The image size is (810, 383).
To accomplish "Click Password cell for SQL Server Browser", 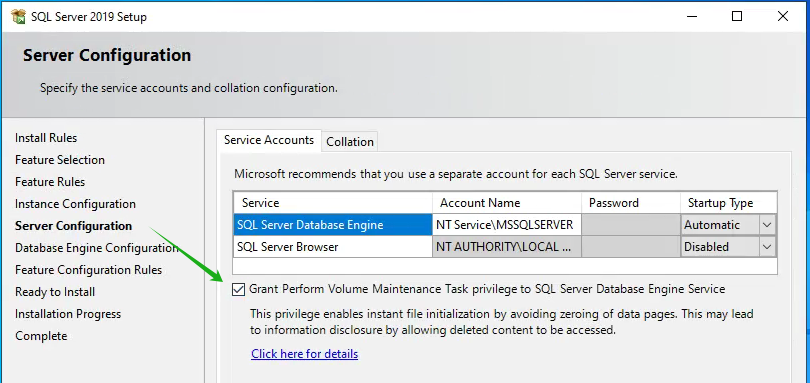I will tap(631, 247).
